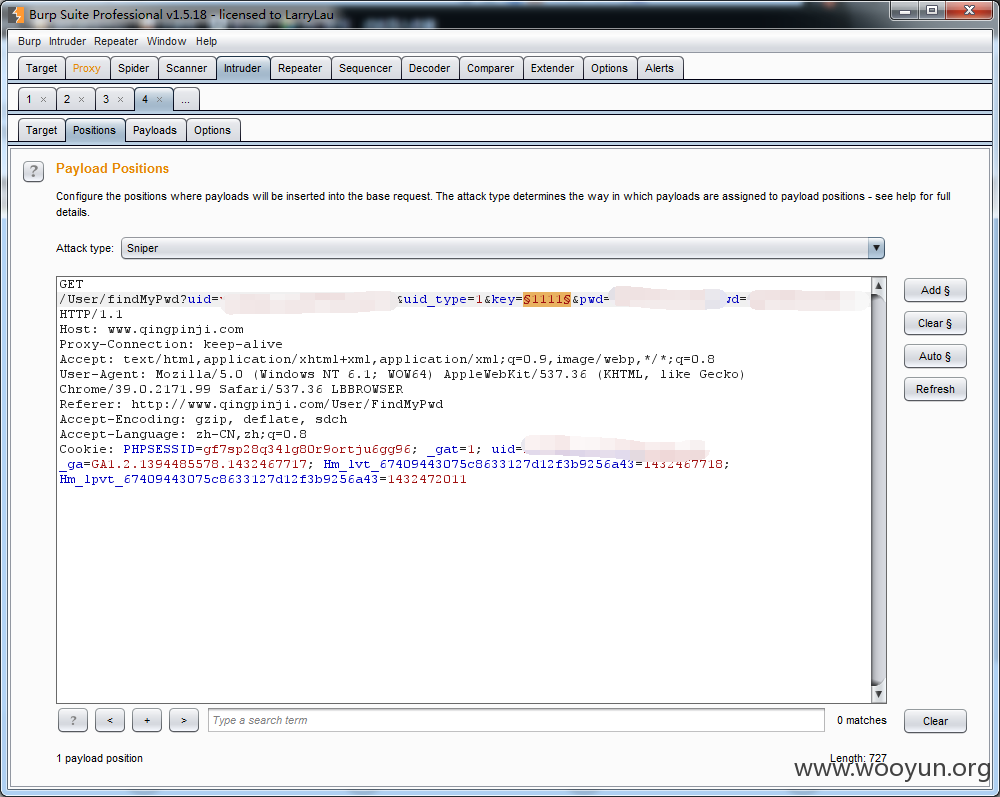Viewport: 1000px width, 797px height.
Task: Open the Repeater menu in menu bar
Action: point(116,41)
